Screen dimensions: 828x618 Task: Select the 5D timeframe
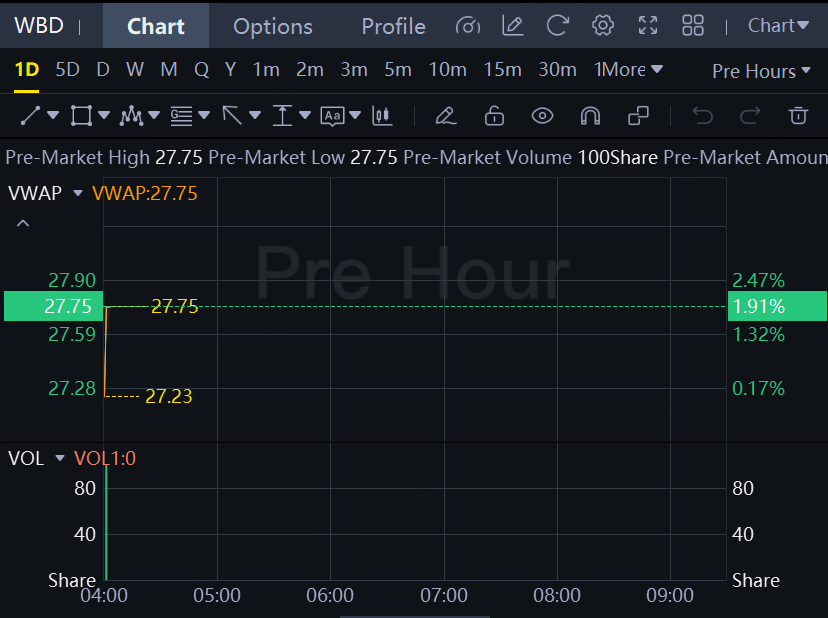coord(68,69)
